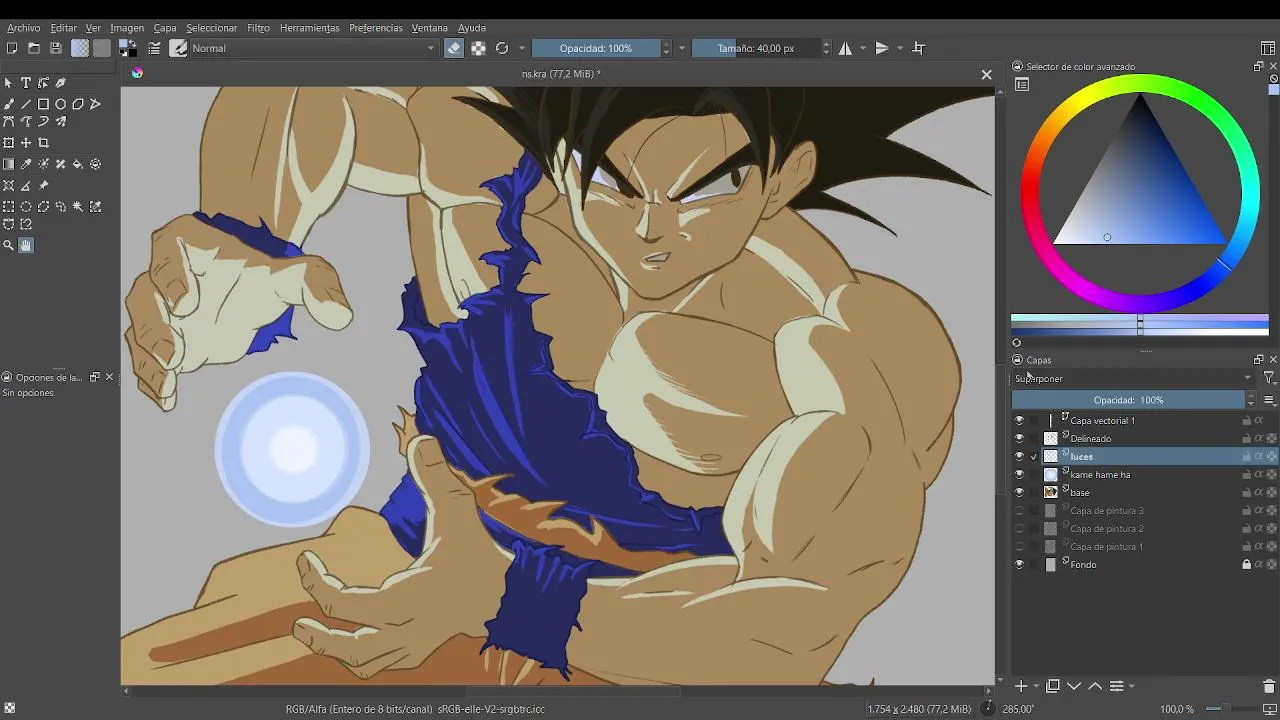Image resolution: width=1280 pixels, height=720 pixels.
Task: Move layer down with the down arrow
Action: 1074,686
